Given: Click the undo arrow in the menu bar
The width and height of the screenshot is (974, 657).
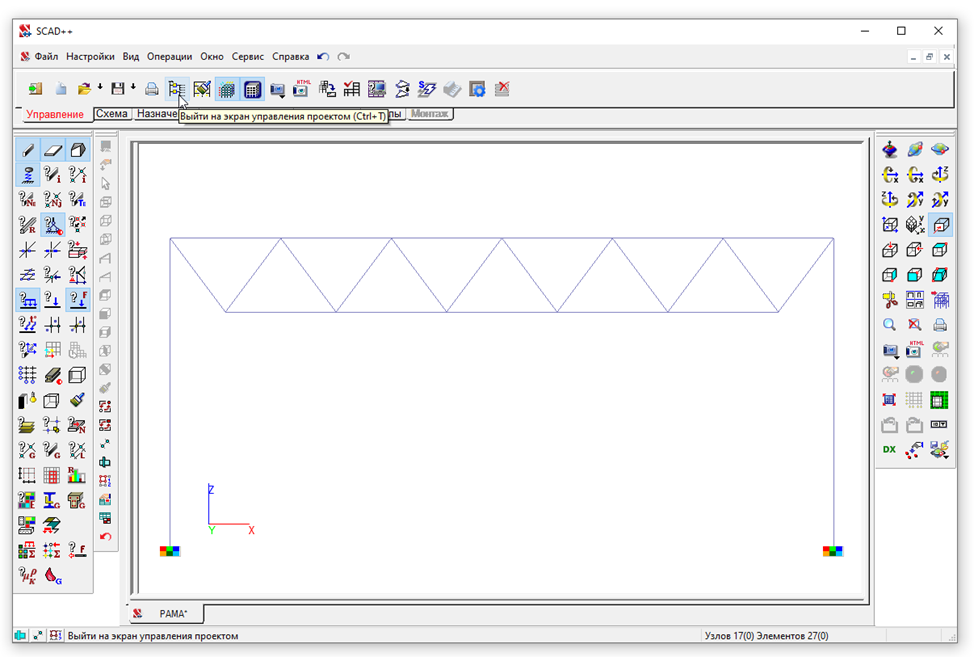Looking at the screenshot, I should point(323,57).
